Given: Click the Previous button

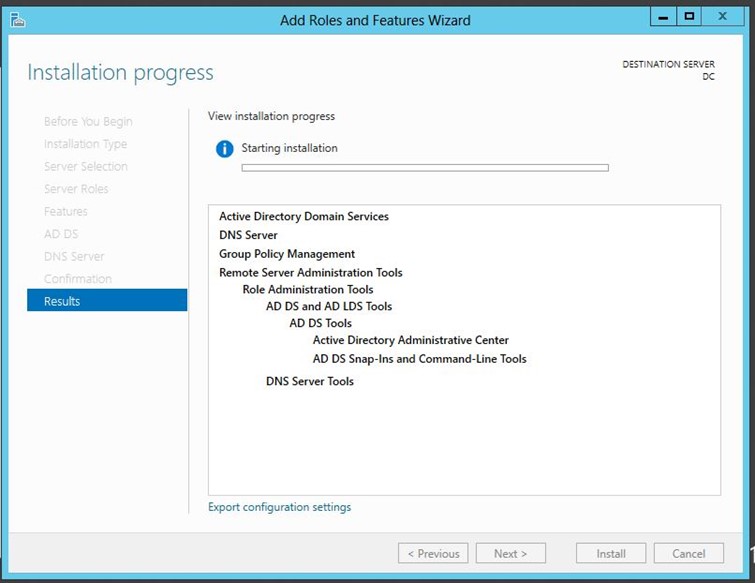Looking at the screenshot, I should tap(433, 554).
